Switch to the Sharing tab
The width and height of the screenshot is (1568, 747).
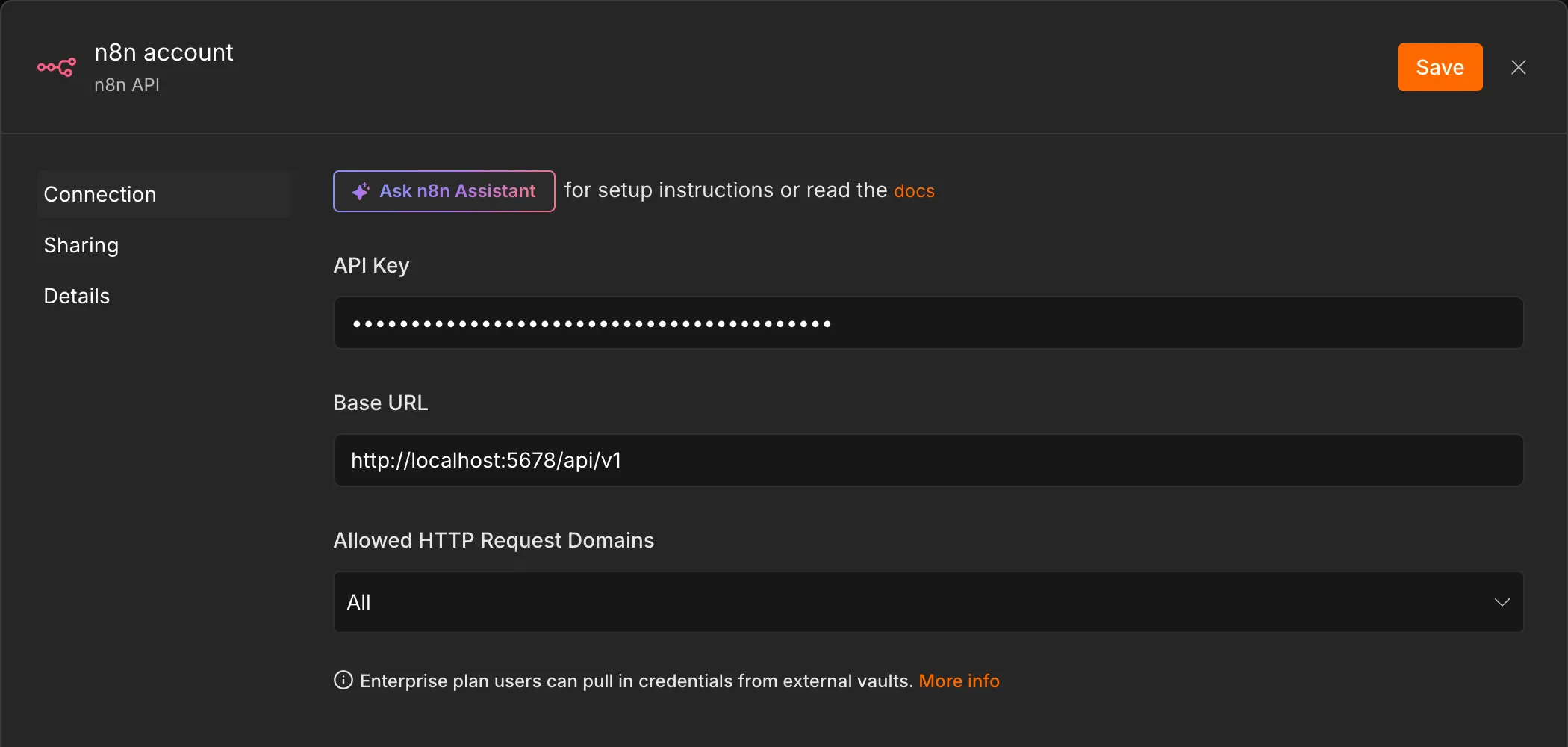[x=164, y=245]
